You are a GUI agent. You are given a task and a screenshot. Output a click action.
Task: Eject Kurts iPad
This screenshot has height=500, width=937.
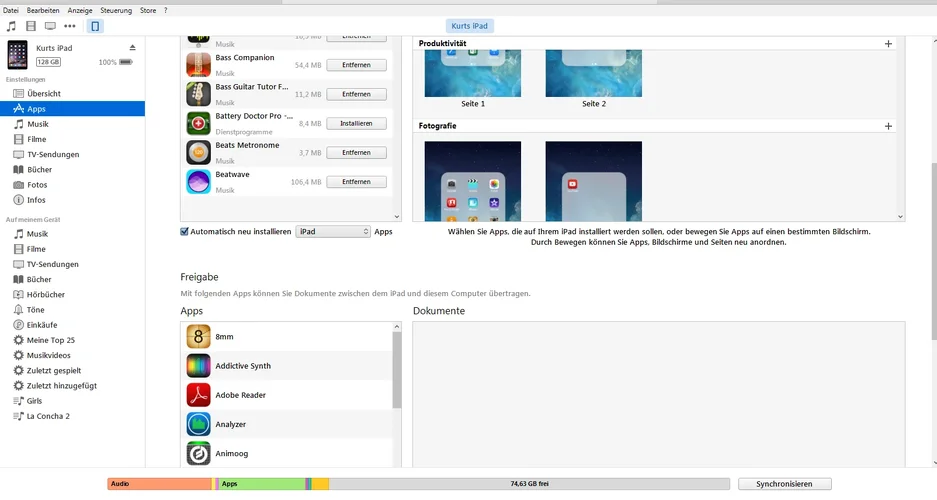(x=133, y=48)
